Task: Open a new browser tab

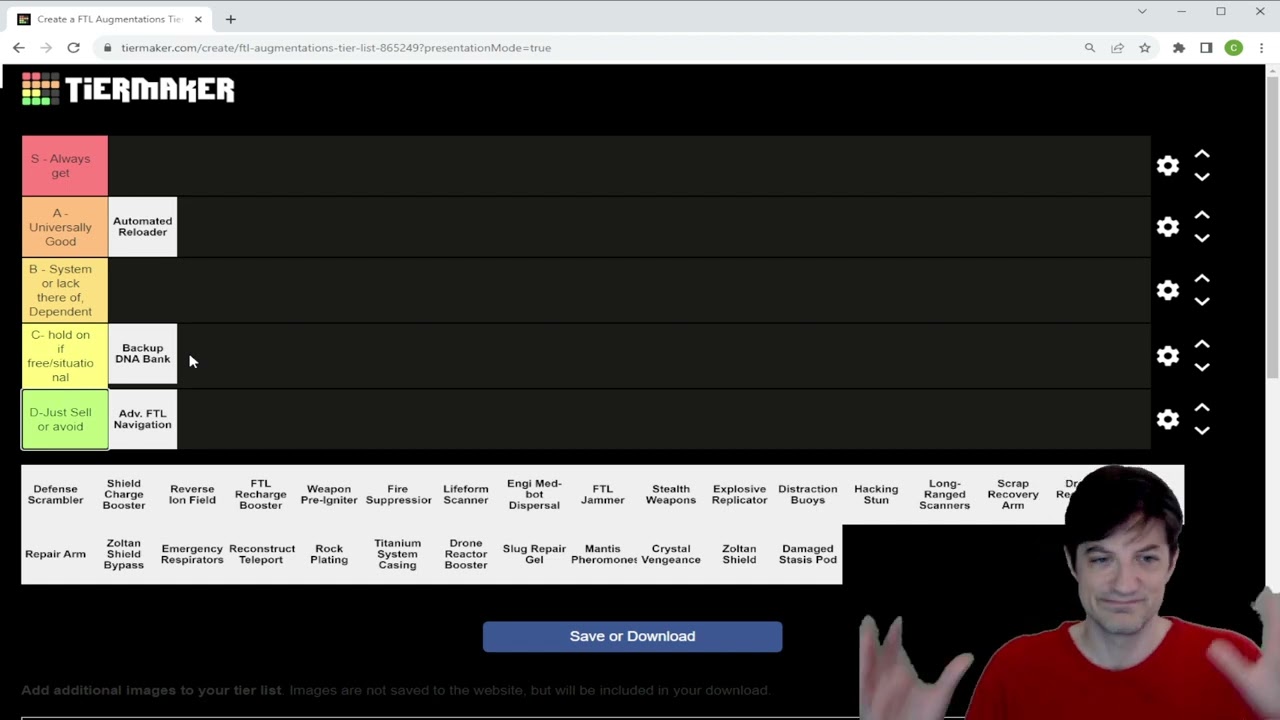Action: pyautogui.click(x=231, y=19)
